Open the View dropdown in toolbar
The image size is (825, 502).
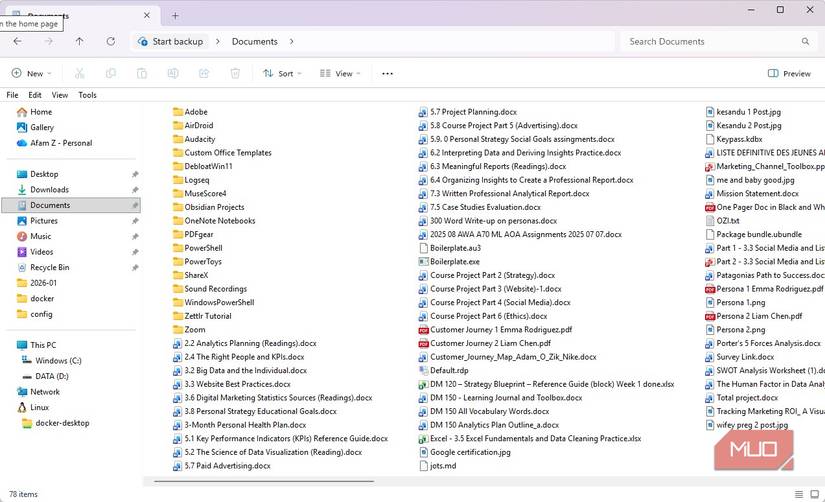[x=340, y=74]
